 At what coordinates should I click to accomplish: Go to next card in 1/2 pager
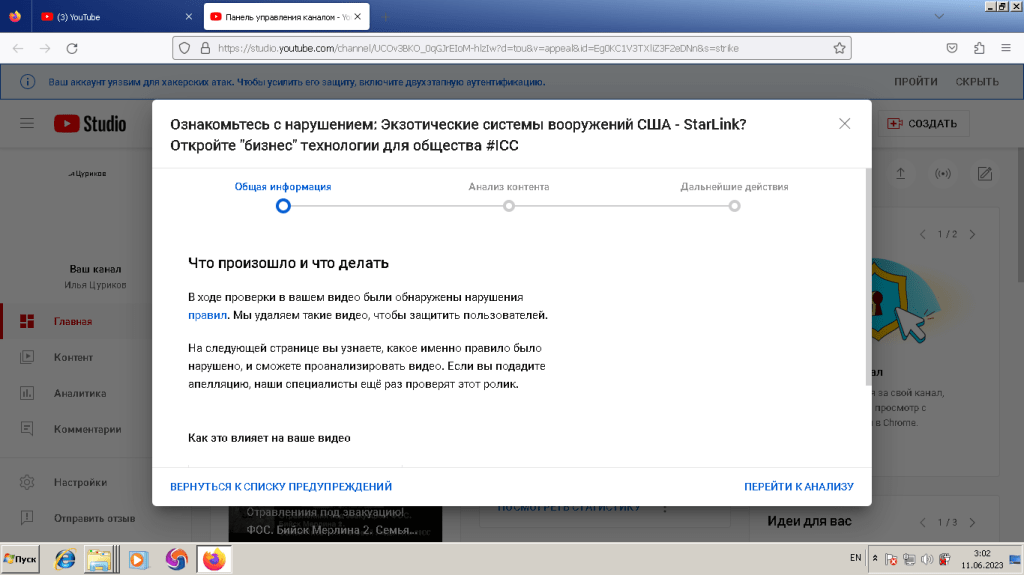pyautogui.click(x=972, y=234)
